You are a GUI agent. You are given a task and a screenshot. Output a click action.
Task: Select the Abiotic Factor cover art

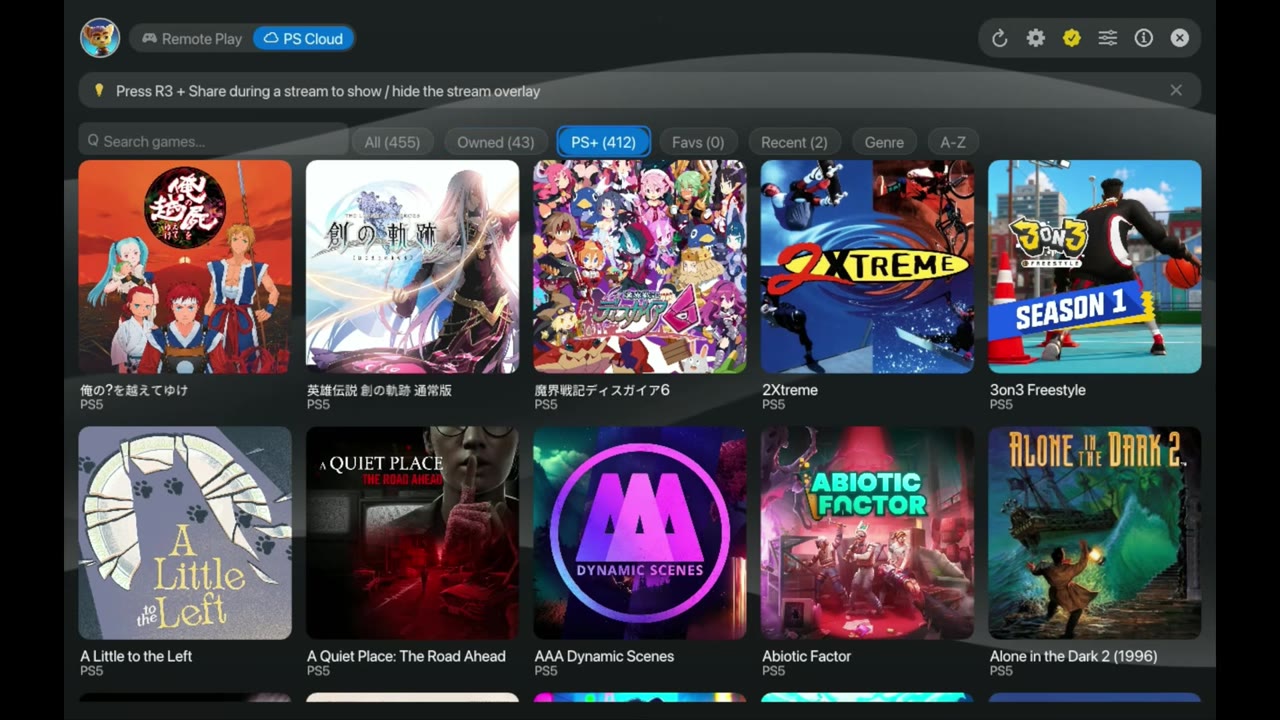pyautogui.click(x=867, y=533)
